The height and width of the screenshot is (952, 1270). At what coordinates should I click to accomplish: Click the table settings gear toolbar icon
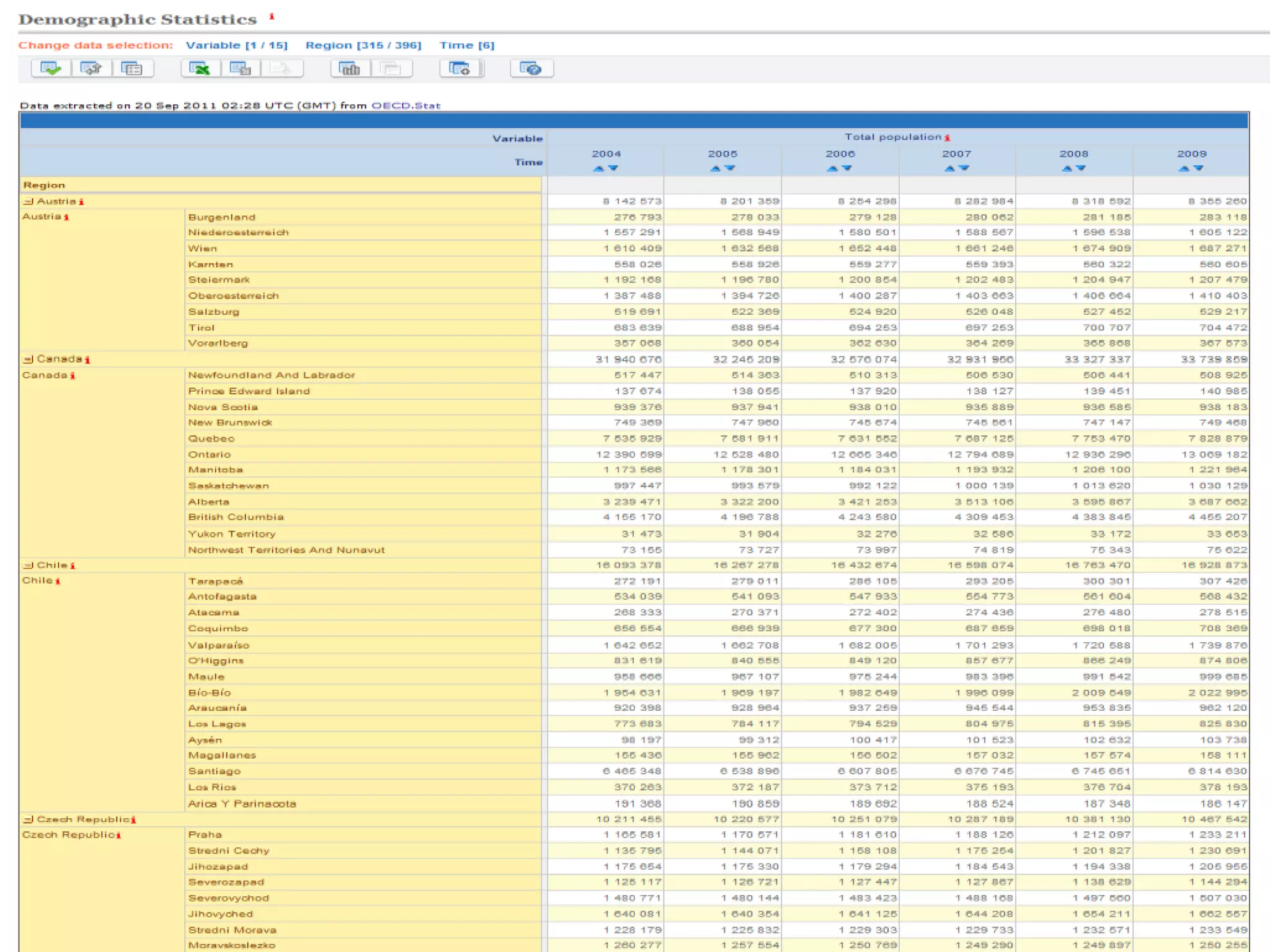click(460, 68)
